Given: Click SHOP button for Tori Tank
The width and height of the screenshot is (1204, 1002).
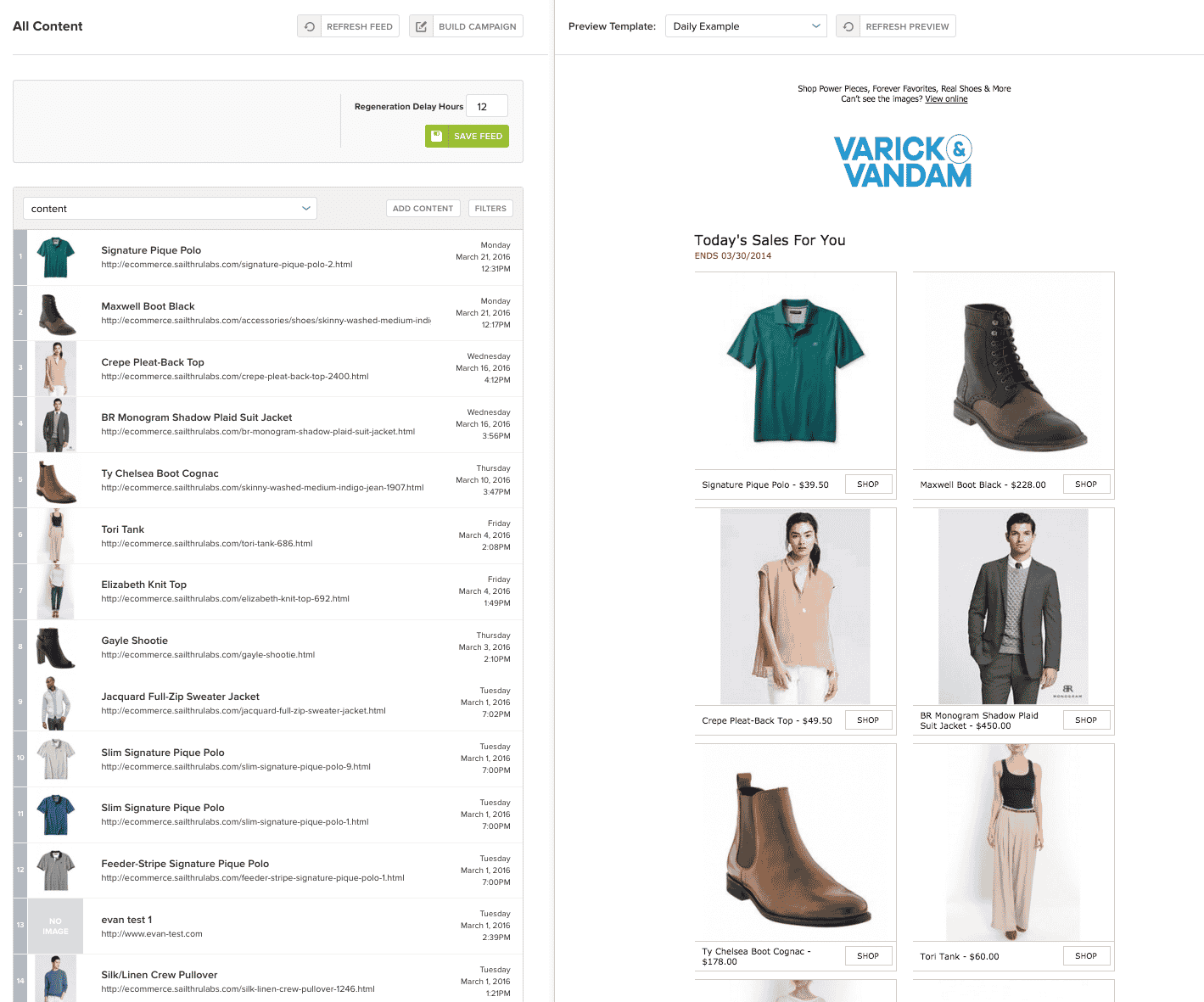Looking at the screenshot, I should point(1086,956).
